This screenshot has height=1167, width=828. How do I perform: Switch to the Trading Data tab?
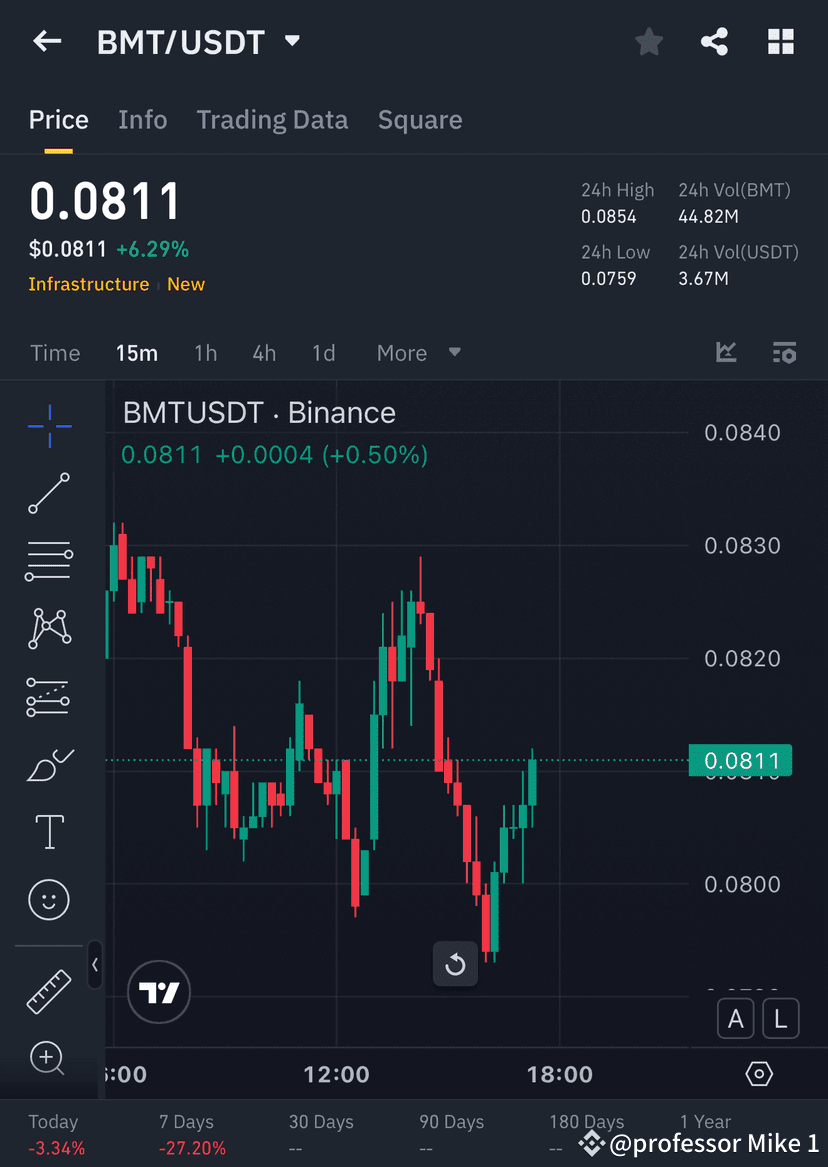pos(272,119)
